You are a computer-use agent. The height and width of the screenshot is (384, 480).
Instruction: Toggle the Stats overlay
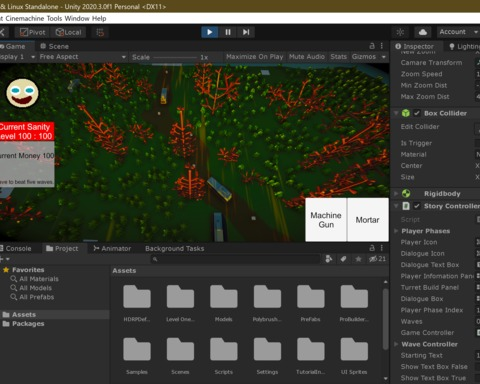coord(338,57)
